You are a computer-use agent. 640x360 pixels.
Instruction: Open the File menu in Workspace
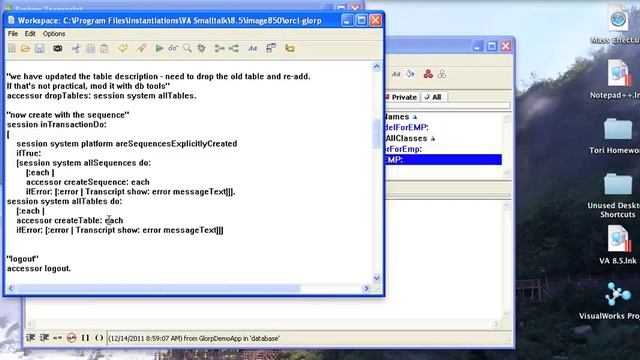click(x=13, y=34)
